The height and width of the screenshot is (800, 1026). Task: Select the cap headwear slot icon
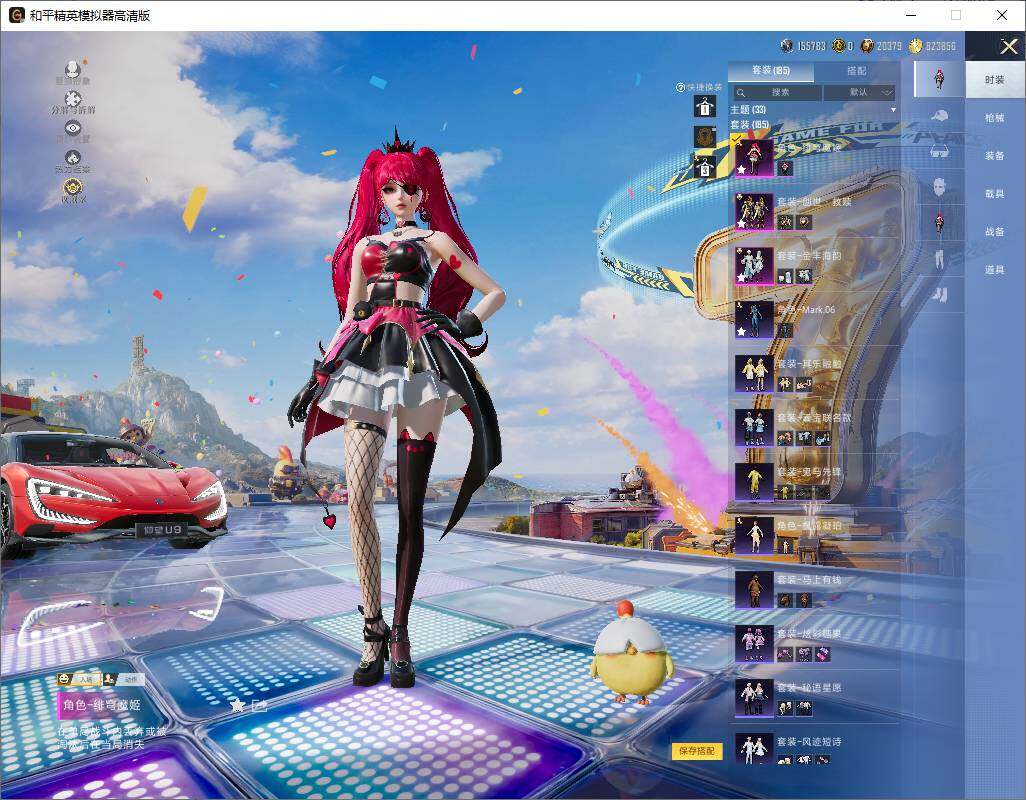(x=939, y=116)
